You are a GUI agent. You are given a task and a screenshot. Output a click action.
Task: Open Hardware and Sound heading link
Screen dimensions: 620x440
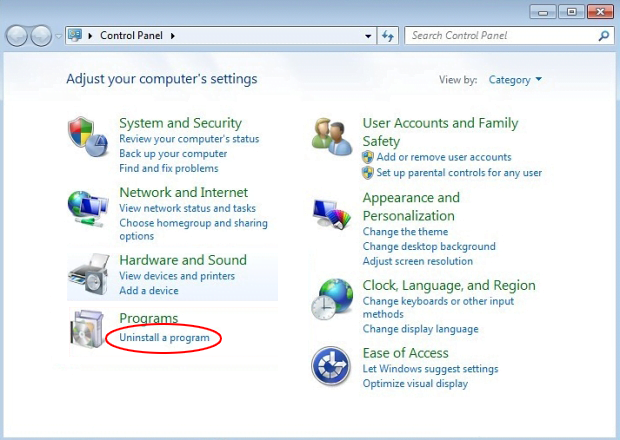pyautogui.click(x=183, y=260)
